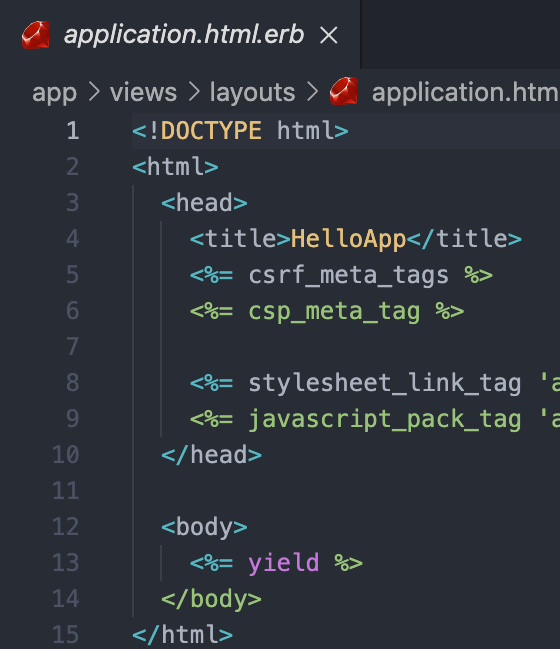The image size is (560, 649).
Task: Click the Ruby icon in breadcrumb path
Action: [344, 91]
